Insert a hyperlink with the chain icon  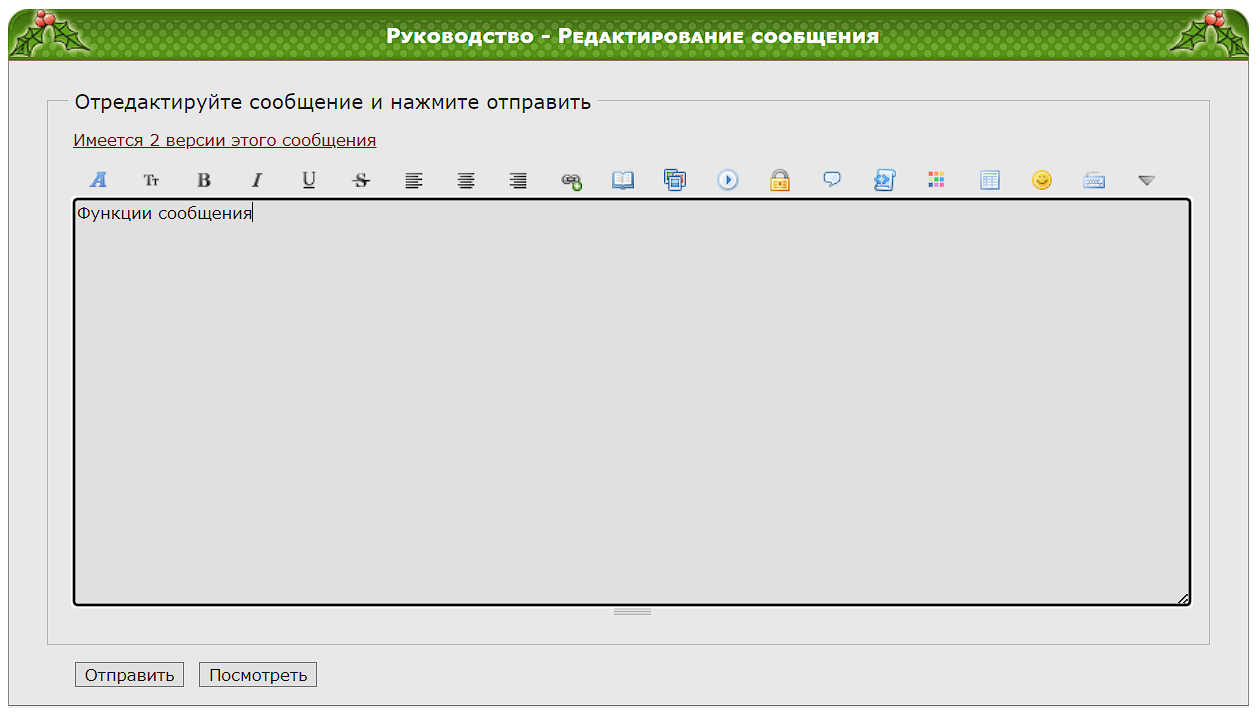[571, 180]
